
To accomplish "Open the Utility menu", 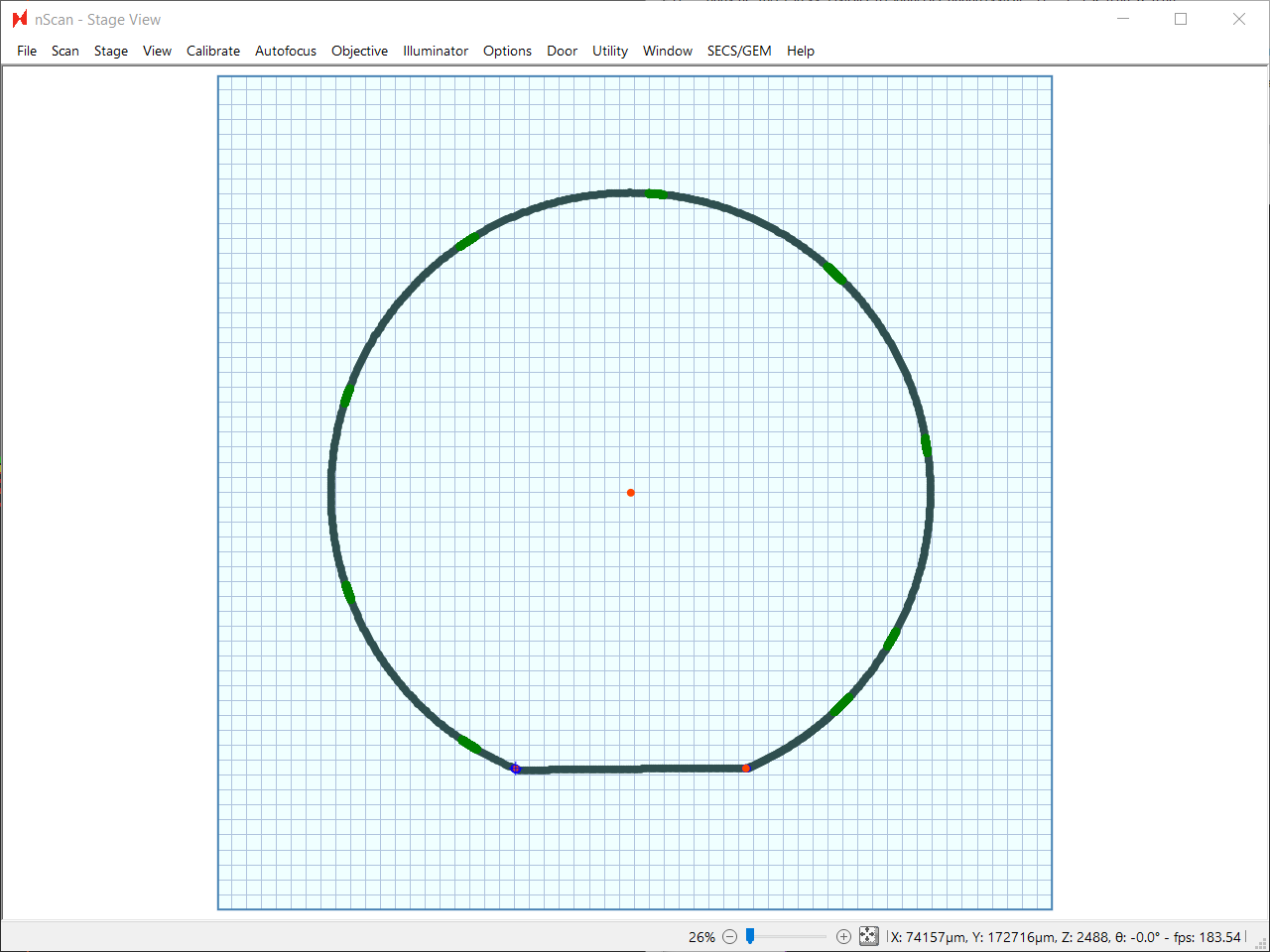I will (609, 51).
